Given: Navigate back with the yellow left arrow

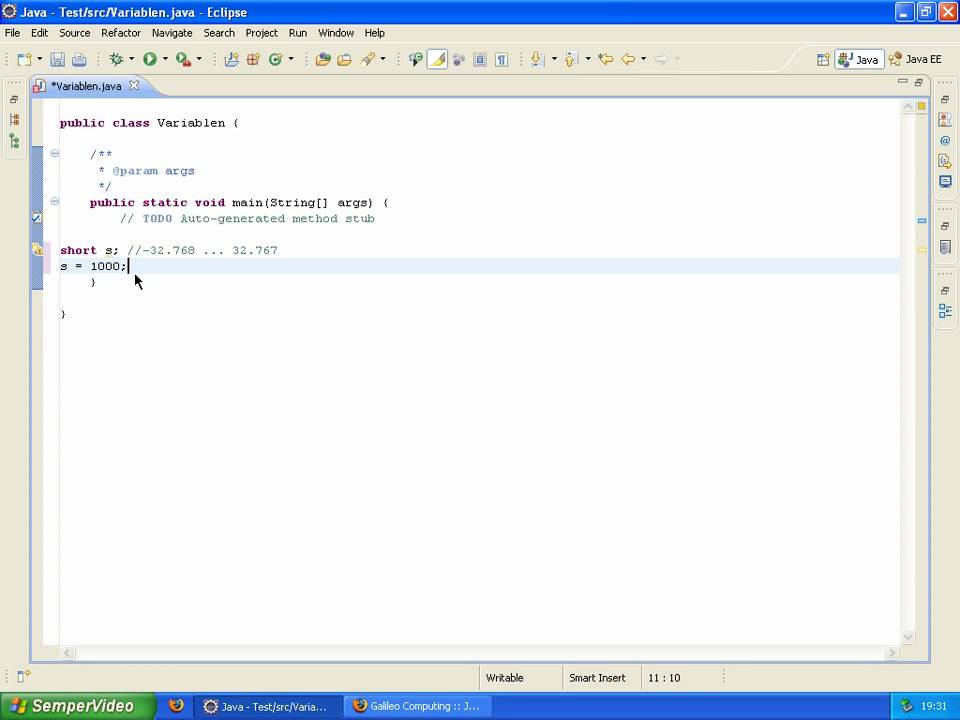Looking at the screenshot, I should (628, 59).
